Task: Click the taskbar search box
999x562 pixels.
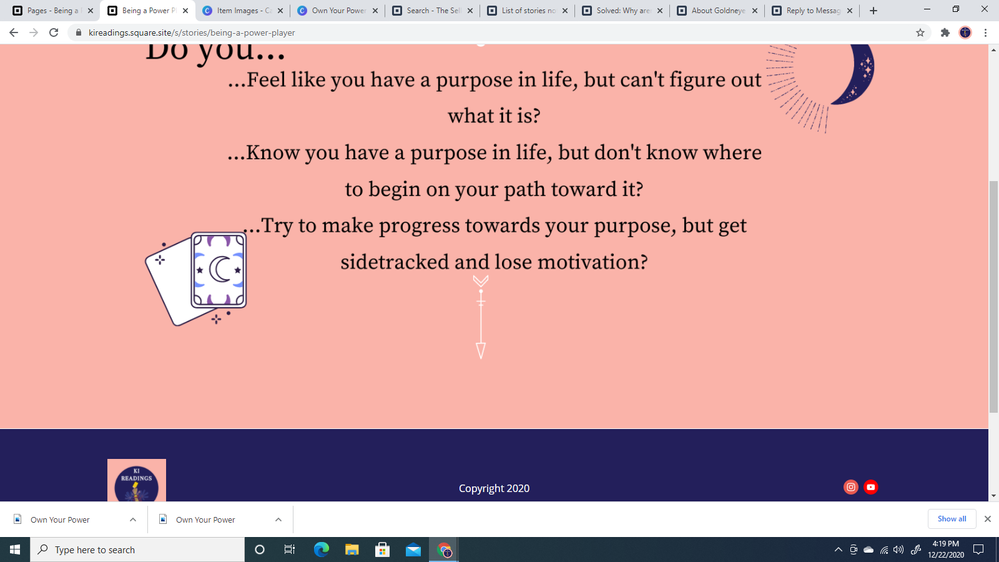Action: [137, 549]
